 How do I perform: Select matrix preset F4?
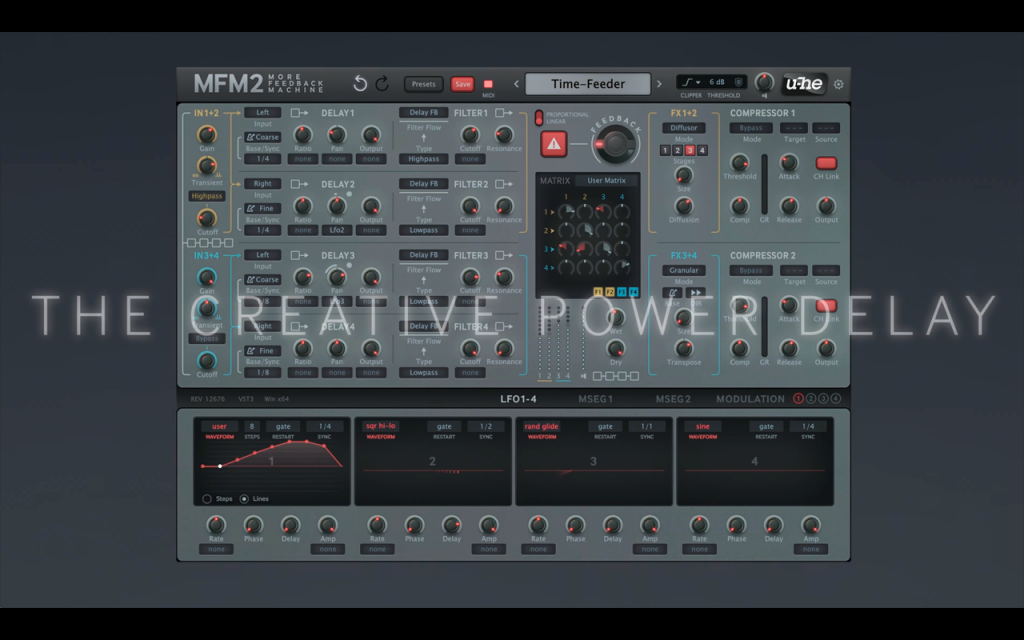[x=633, y=292]
